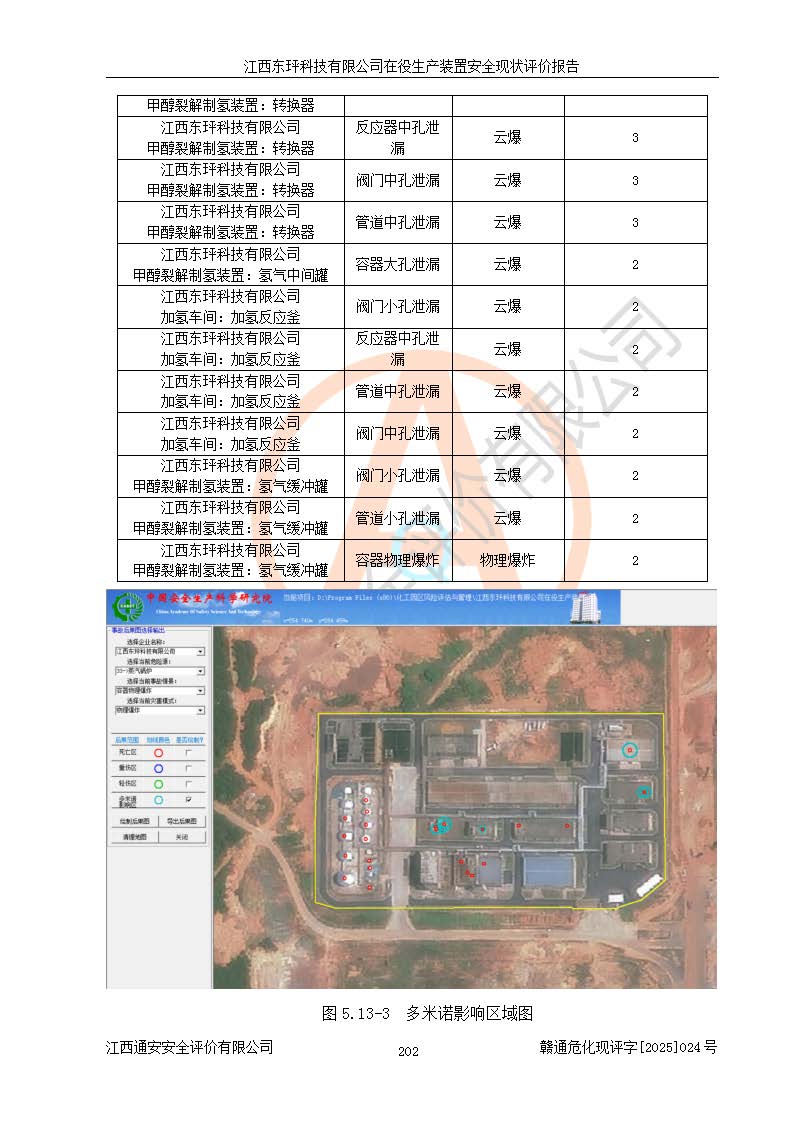Click the 清理地图 clear map button

point(134,836)
